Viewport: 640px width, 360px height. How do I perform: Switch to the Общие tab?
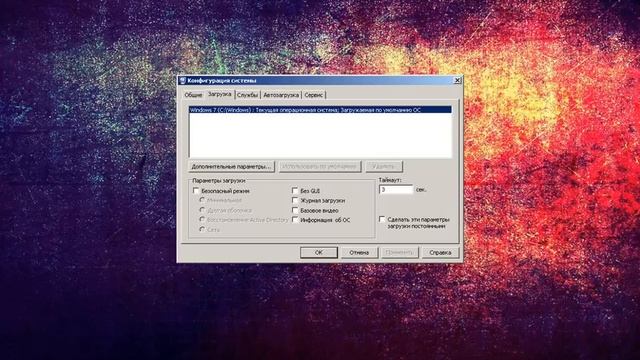click(193, 95)
